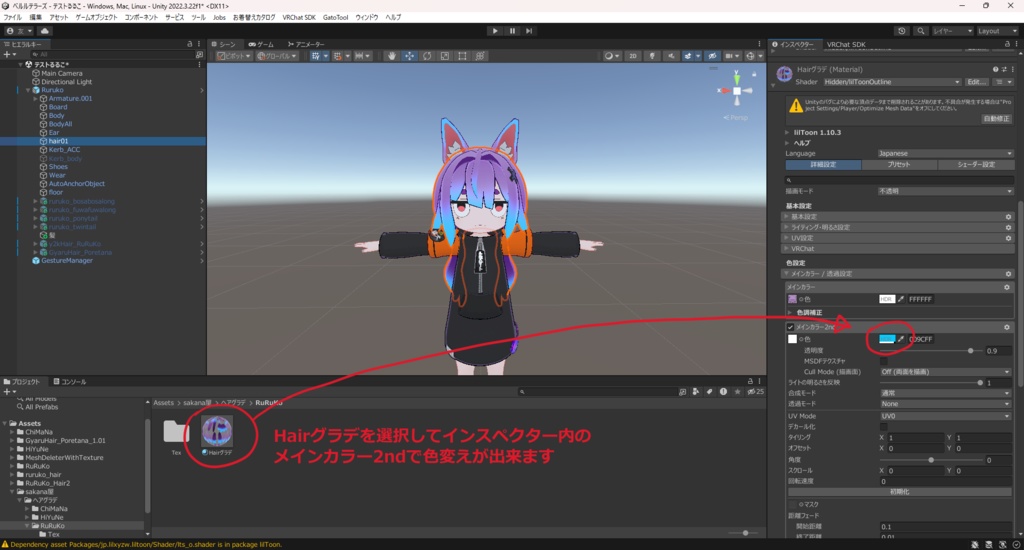The width and height of the screenshot is (1024, 550).
Task: Open the cyan Main Color 2nd swatch
Action: [887, 339]
